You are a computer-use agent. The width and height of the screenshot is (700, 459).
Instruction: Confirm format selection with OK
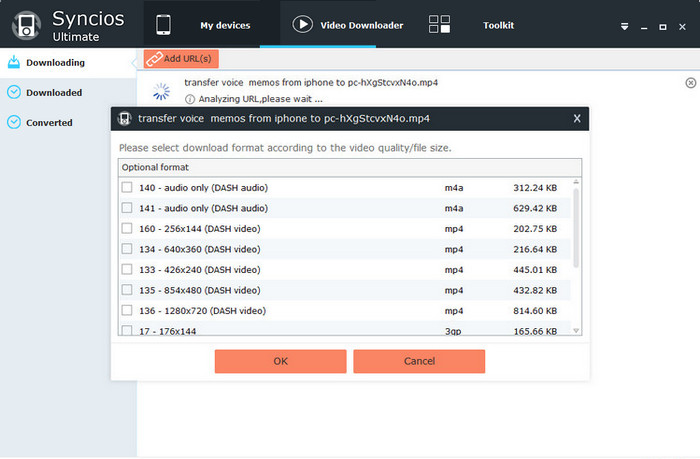tap(280, 361)
